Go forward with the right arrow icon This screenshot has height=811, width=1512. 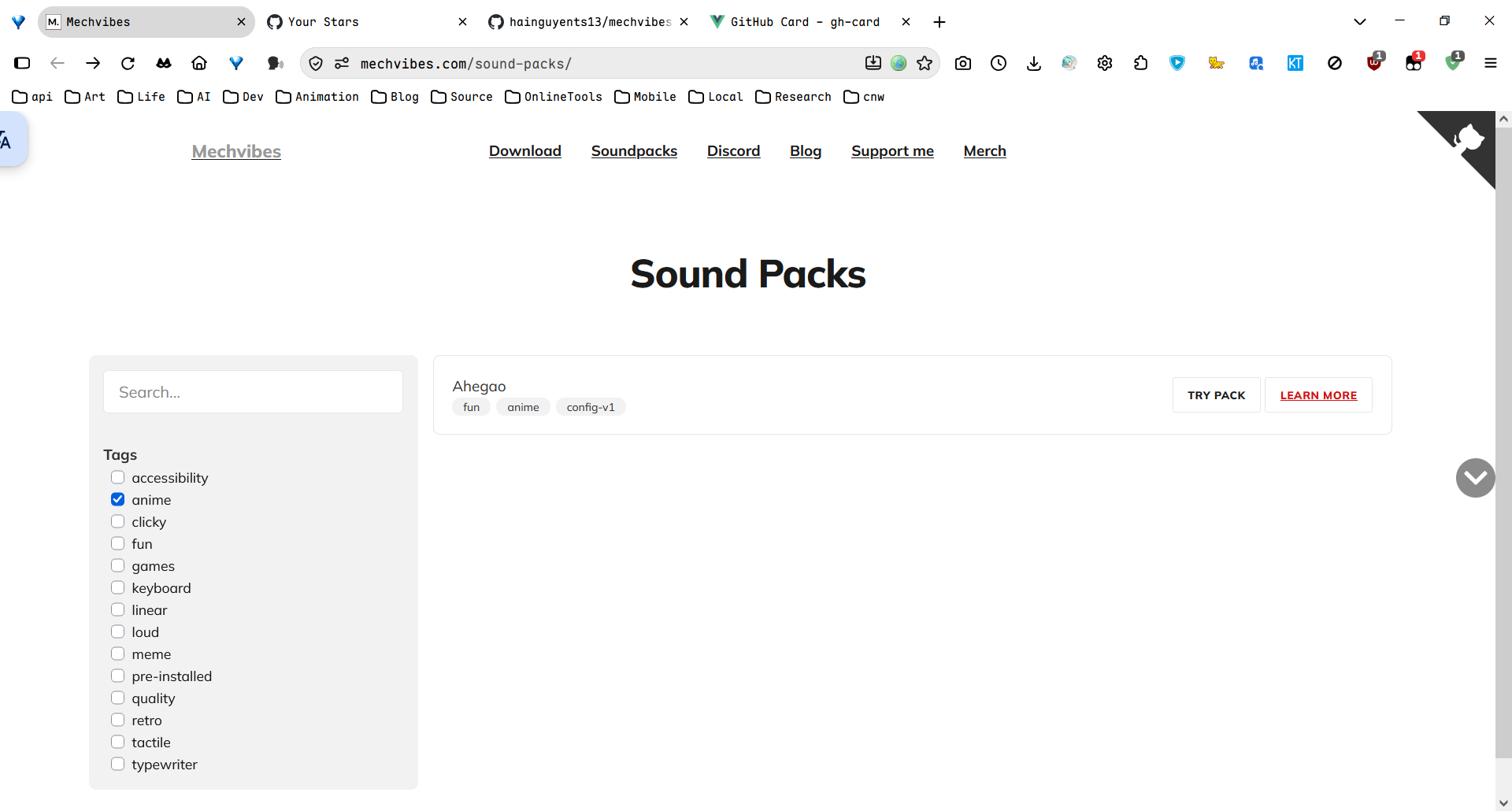[93, 63]
